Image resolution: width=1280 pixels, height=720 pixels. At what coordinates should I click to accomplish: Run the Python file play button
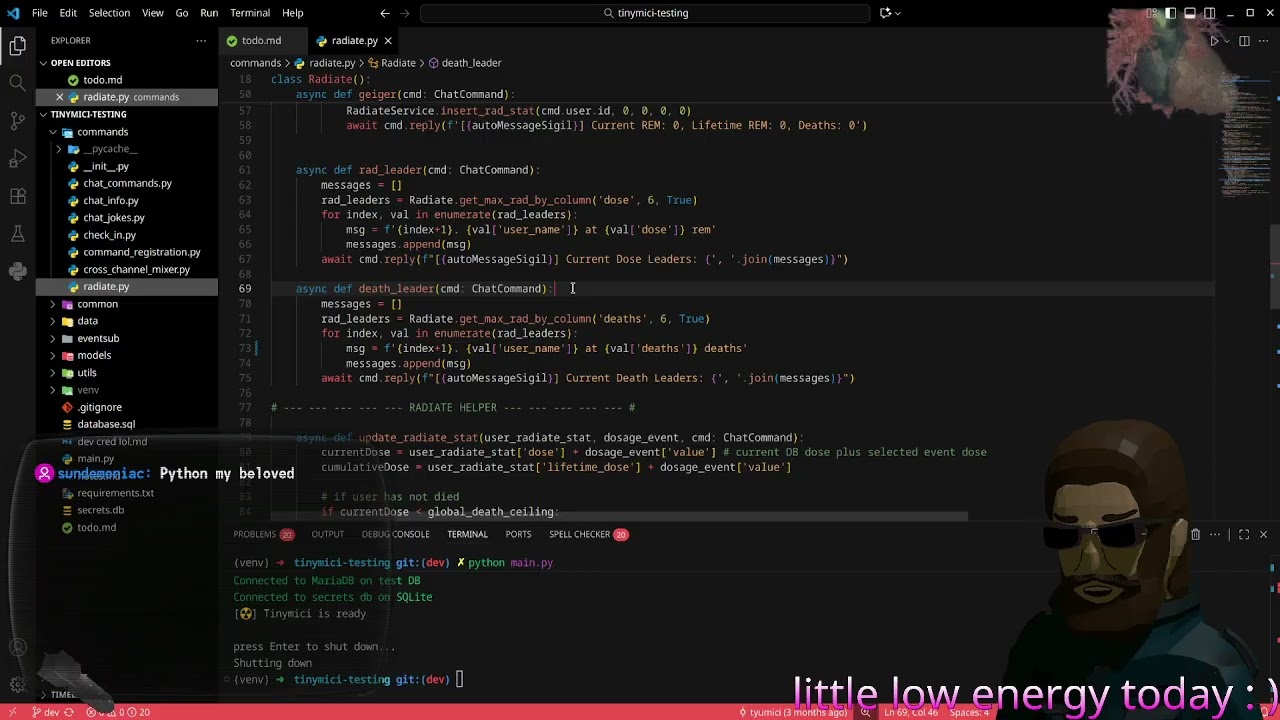1214,41
